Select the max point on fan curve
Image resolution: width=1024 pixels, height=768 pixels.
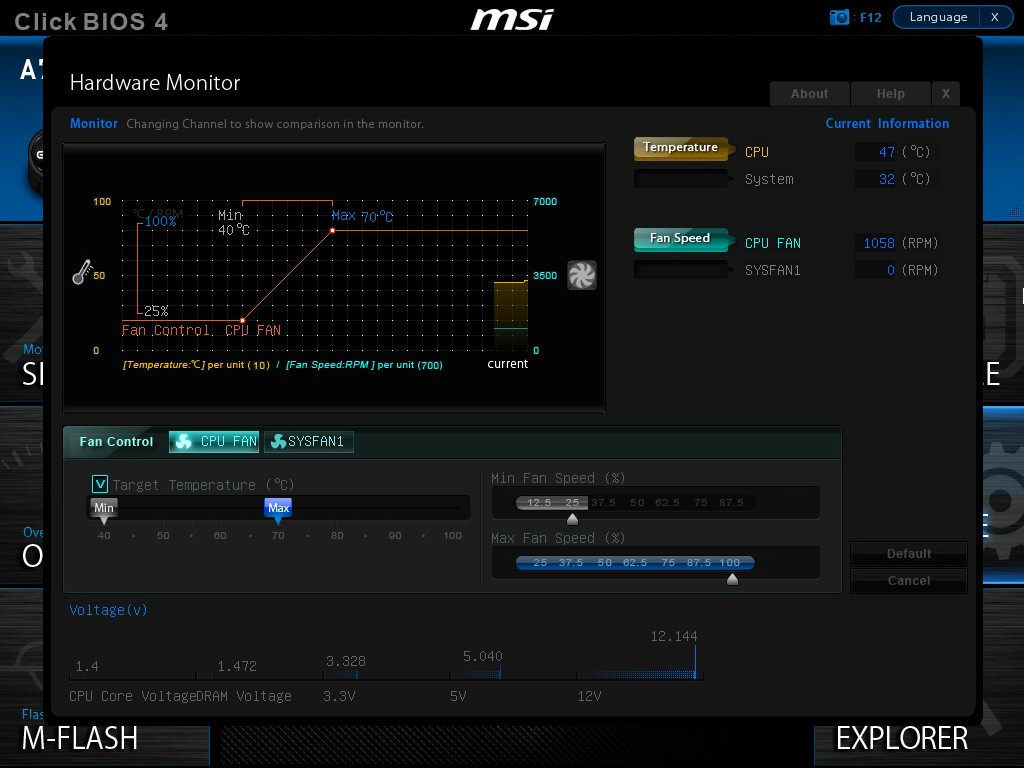click(x=332, y=231)
